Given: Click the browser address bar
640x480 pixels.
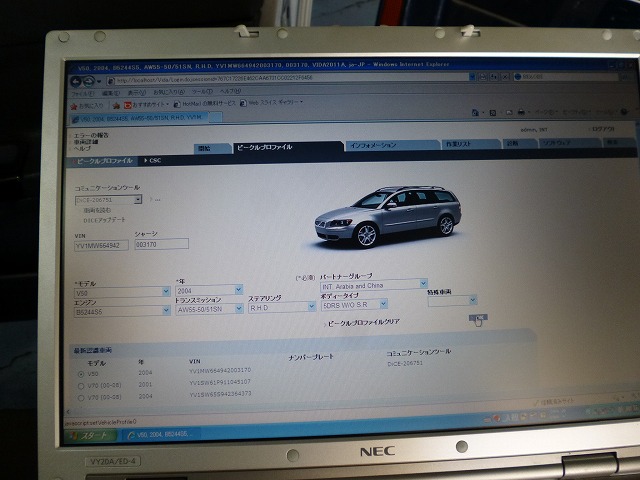Looking at the screenshot, I should point(288,78).
